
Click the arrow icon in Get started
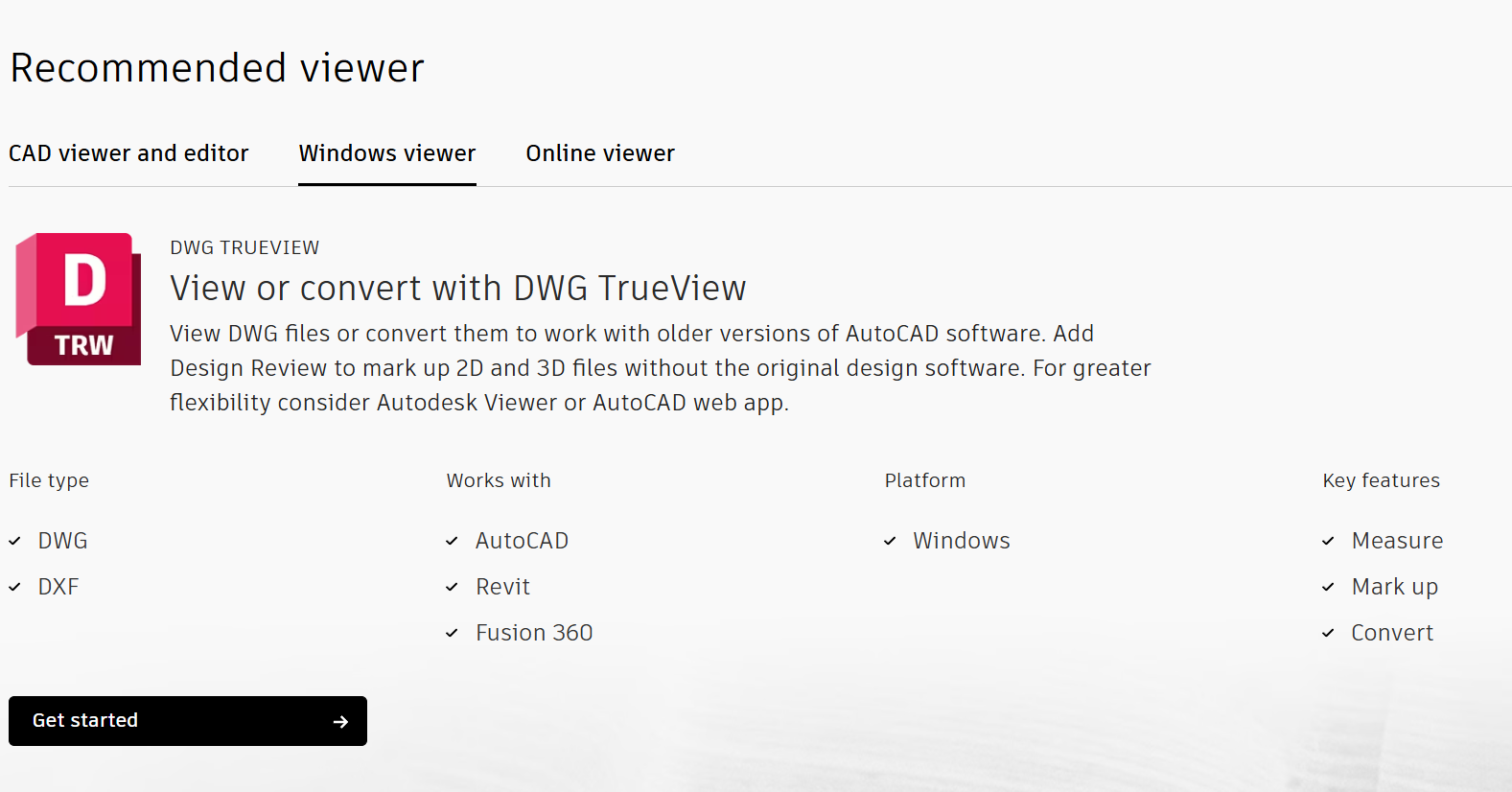[x=340, y=722]
